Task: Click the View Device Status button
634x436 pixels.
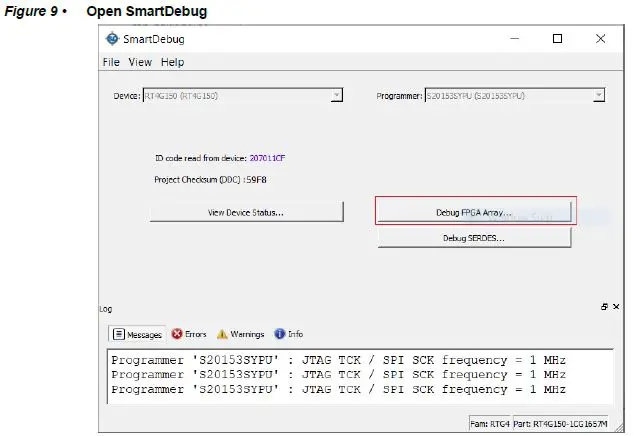Action: click(246, 212)
